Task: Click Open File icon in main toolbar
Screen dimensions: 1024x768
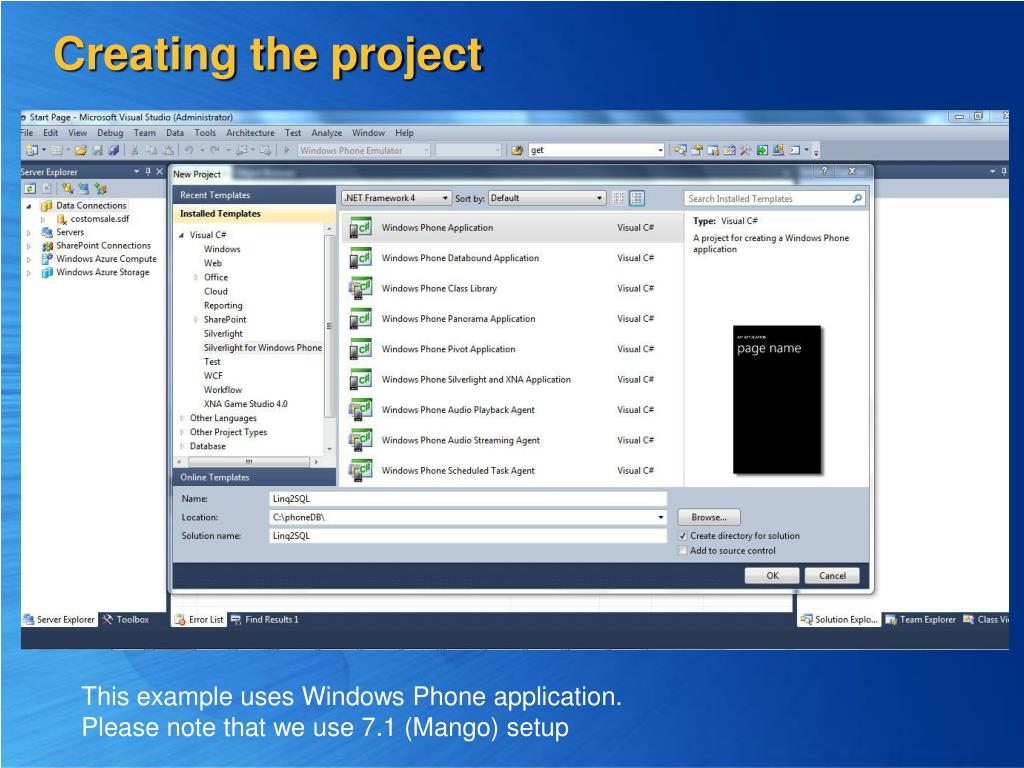Action: [x=81, y=150]
